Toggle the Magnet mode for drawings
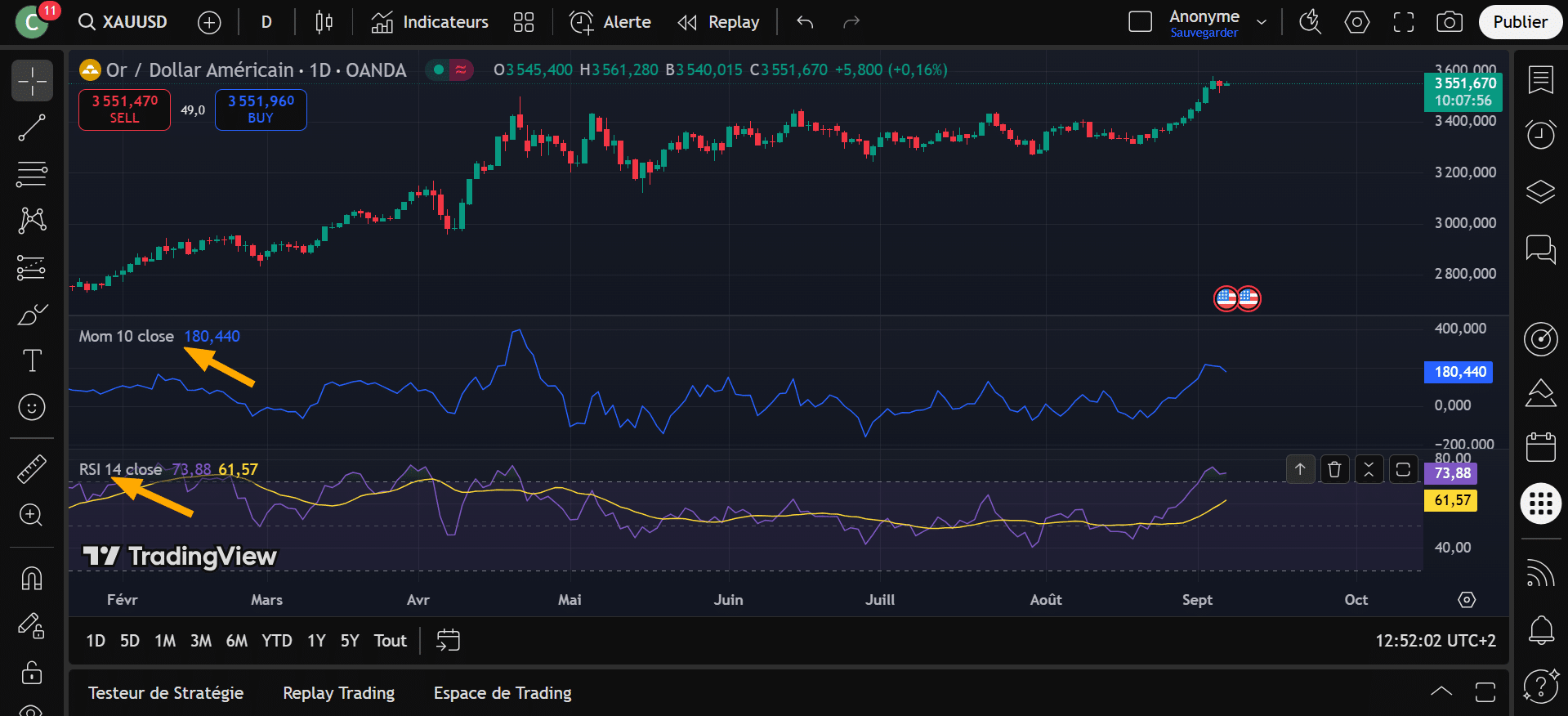The width and height of the screenshot is (1568, 716). tap(32, 579)
